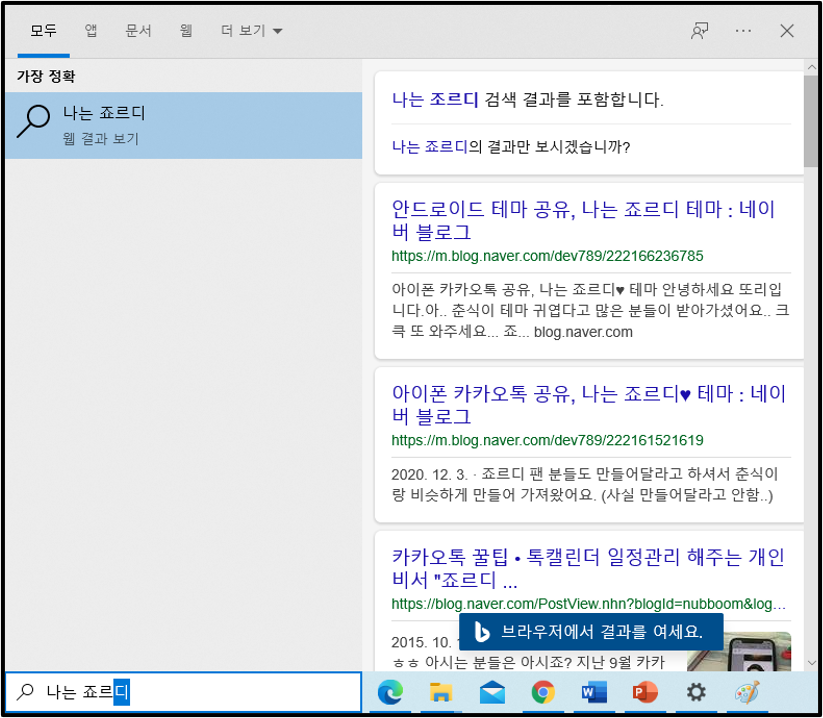Click 브라우저에서 결과를 여세요 button
Viewport: 823px width, 718px height.
pyautogui.click(x=591, y=631)
